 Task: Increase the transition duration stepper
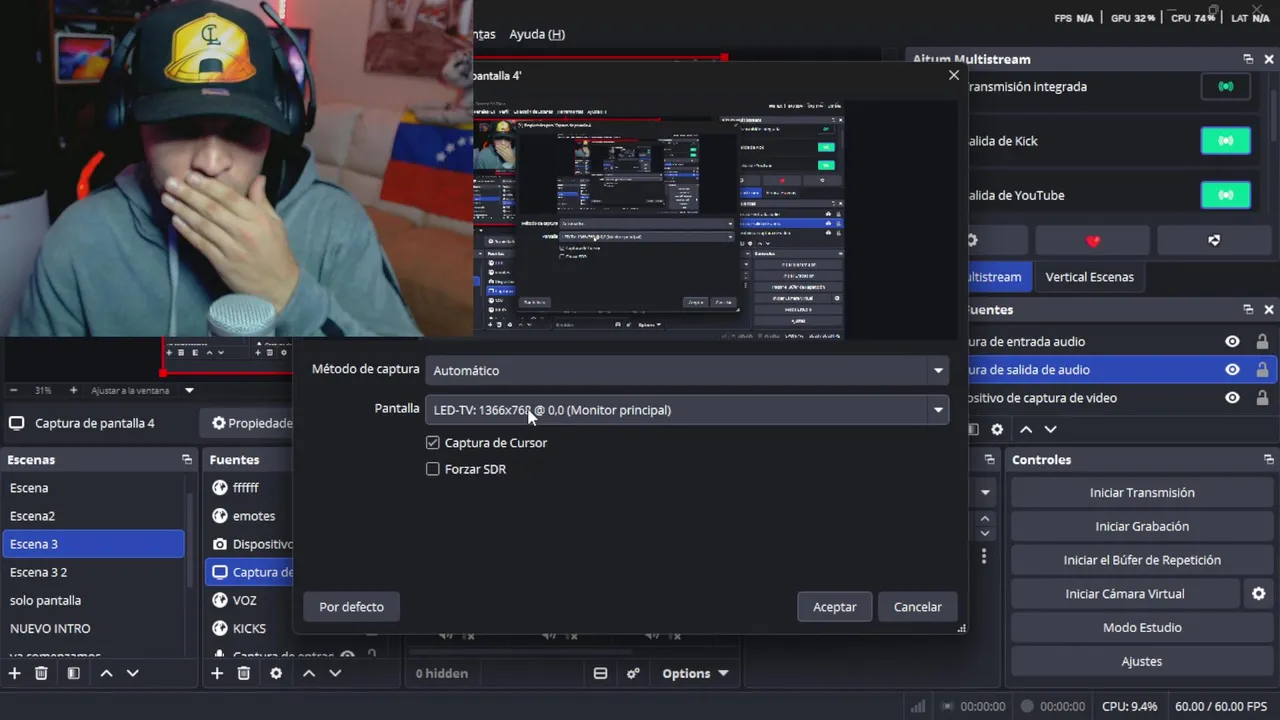[985, 518]
